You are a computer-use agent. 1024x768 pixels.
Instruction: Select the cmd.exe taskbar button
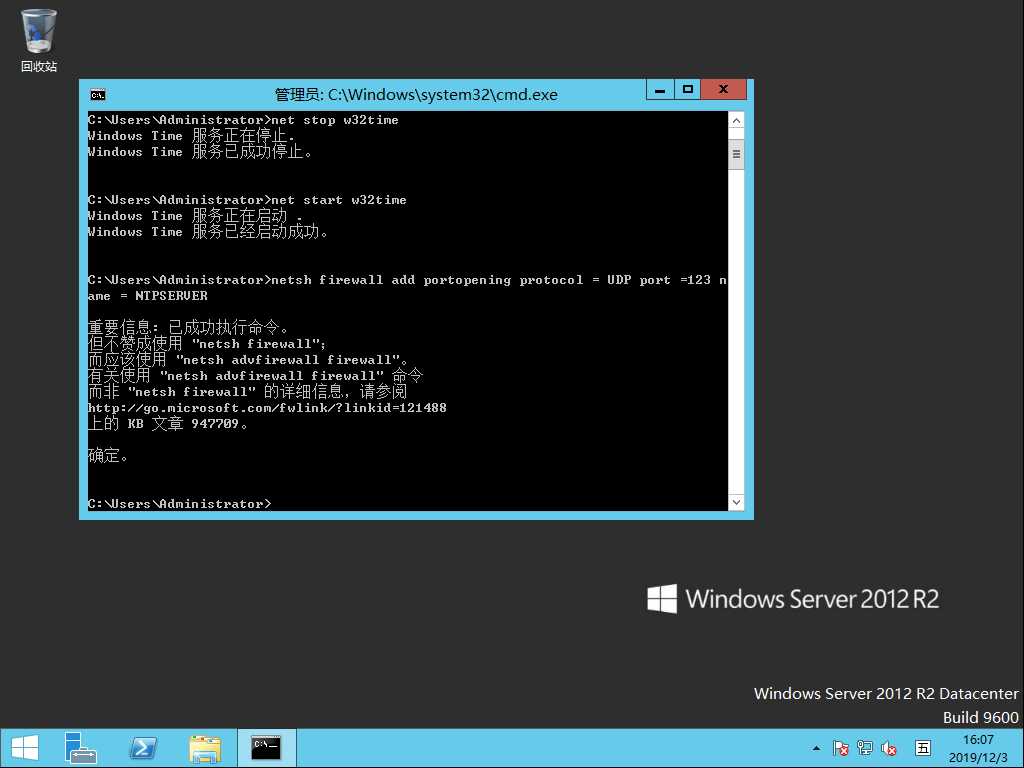pos(266,748)
